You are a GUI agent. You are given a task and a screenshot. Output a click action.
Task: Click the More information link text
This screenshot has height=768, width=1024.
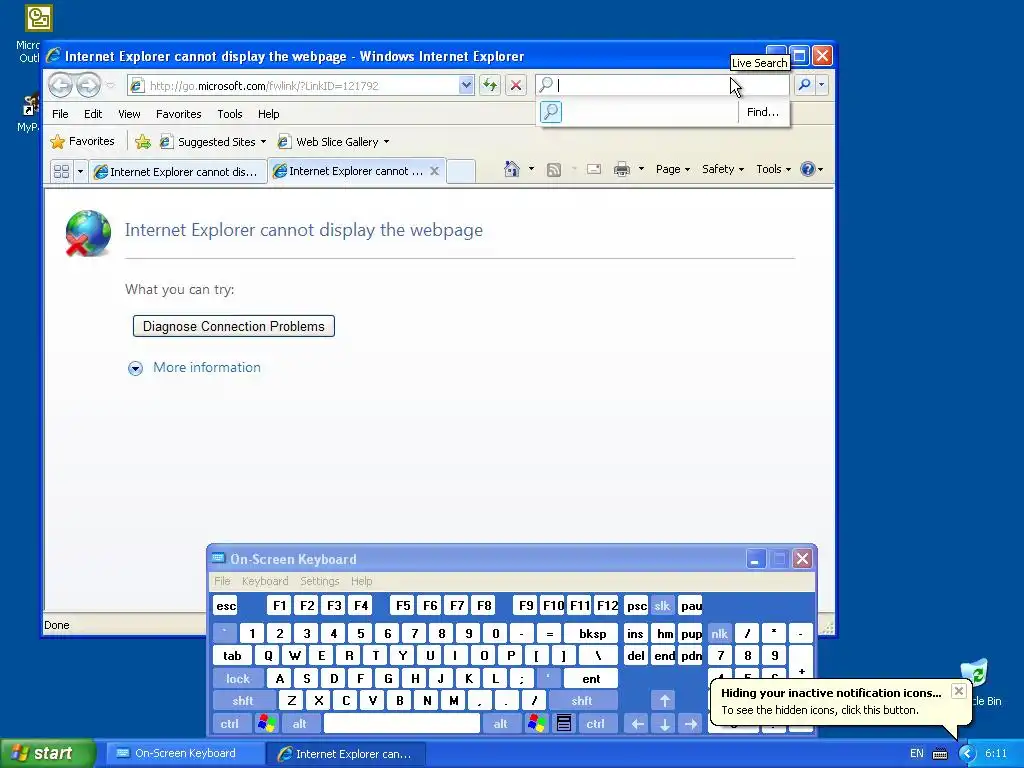pos(207,367)
